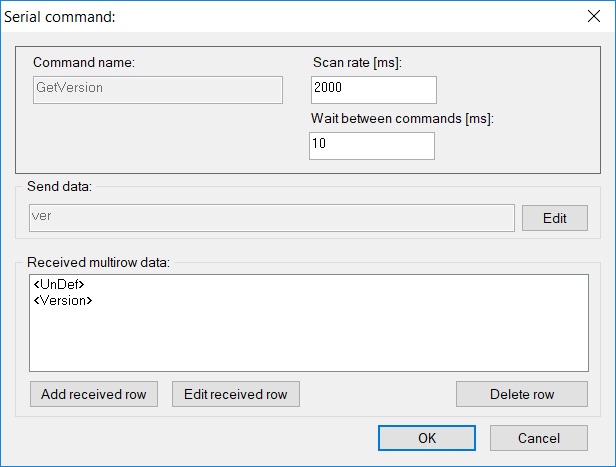Screen dimensions: 616x467
Task: Click the Received multirow data group label
Action: (98, 262)
